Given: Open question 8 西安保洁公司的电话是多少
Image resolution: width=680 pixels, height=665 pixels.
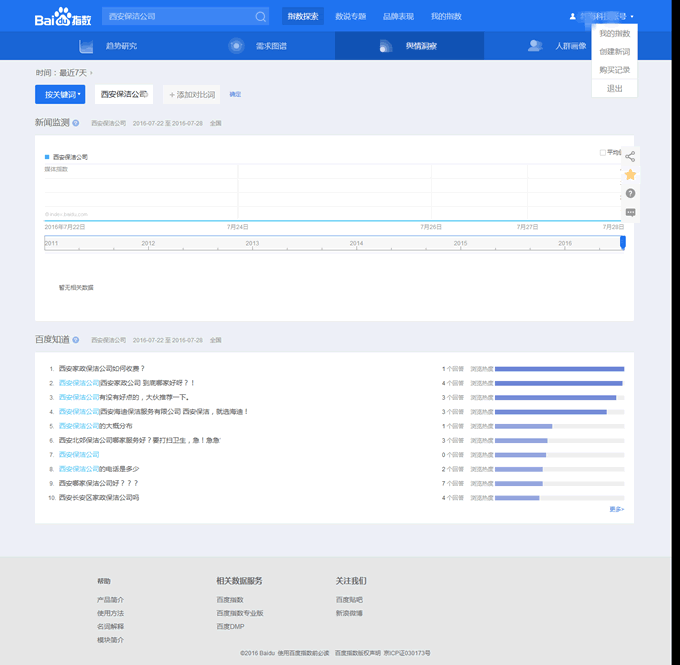Looking at the screenshot, I should 99,468.
